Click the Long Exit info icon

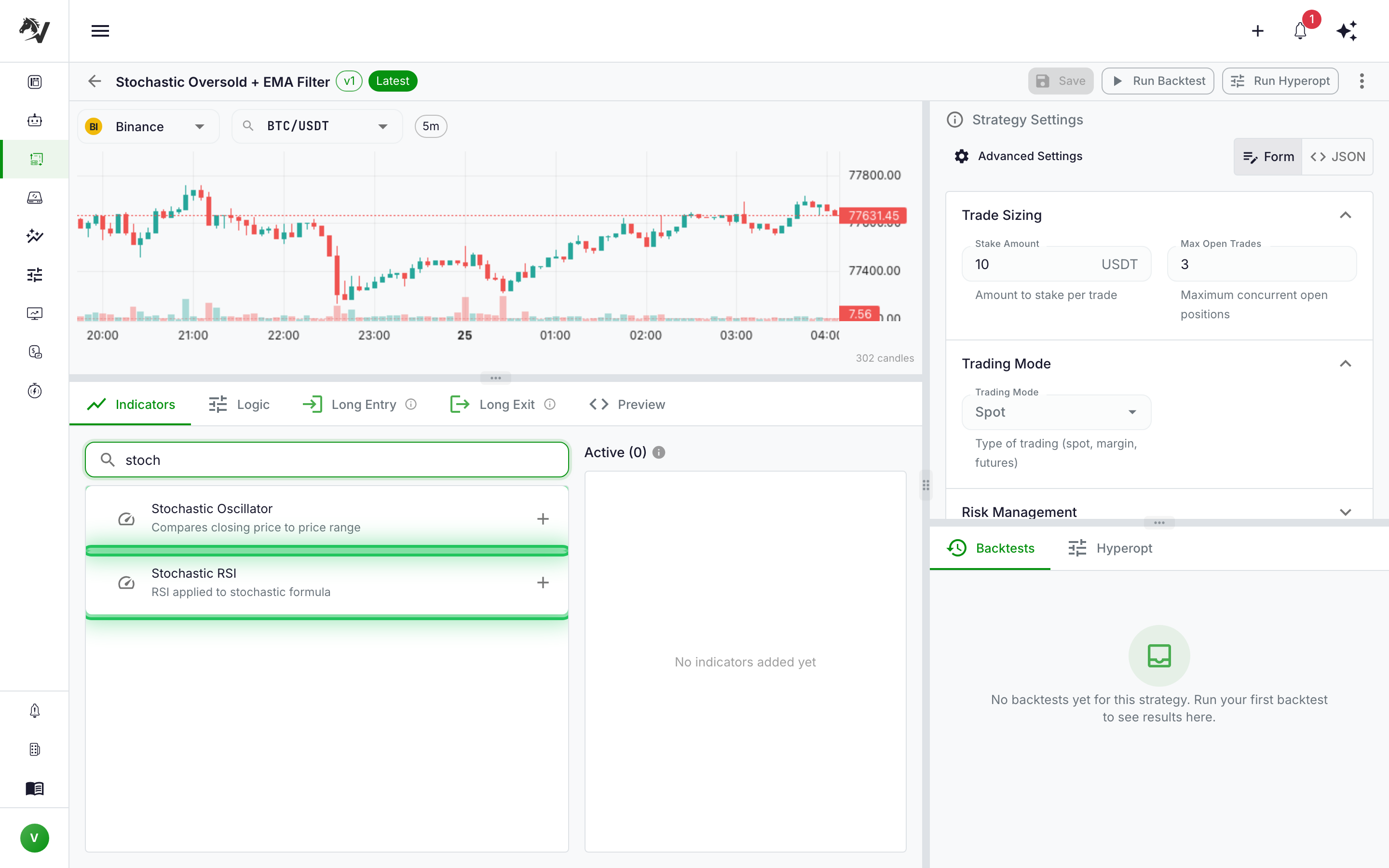pos(550,404)
